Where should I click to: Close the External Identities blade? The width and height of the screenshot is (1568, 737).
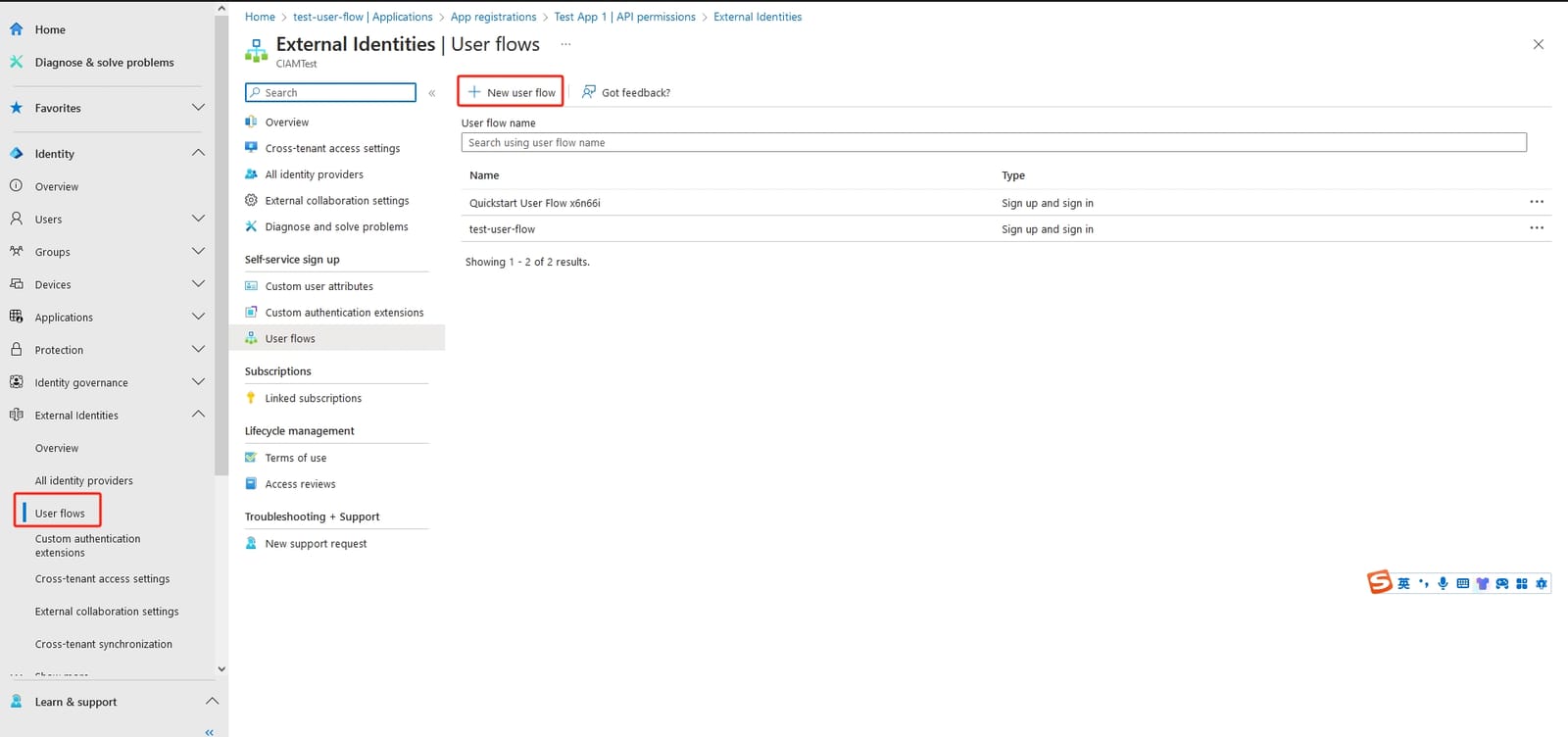1539,44
